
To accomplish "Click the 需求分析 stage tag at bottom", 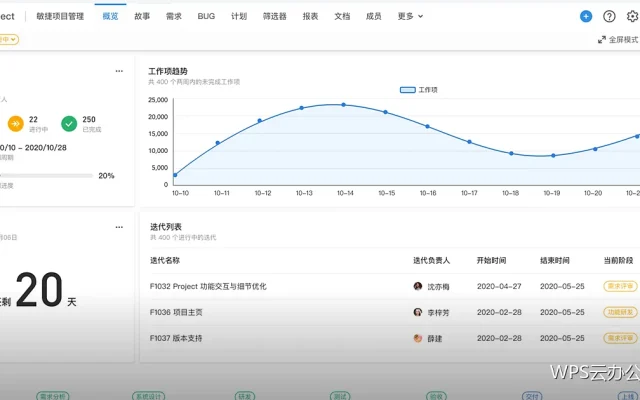I will (53, 396).
